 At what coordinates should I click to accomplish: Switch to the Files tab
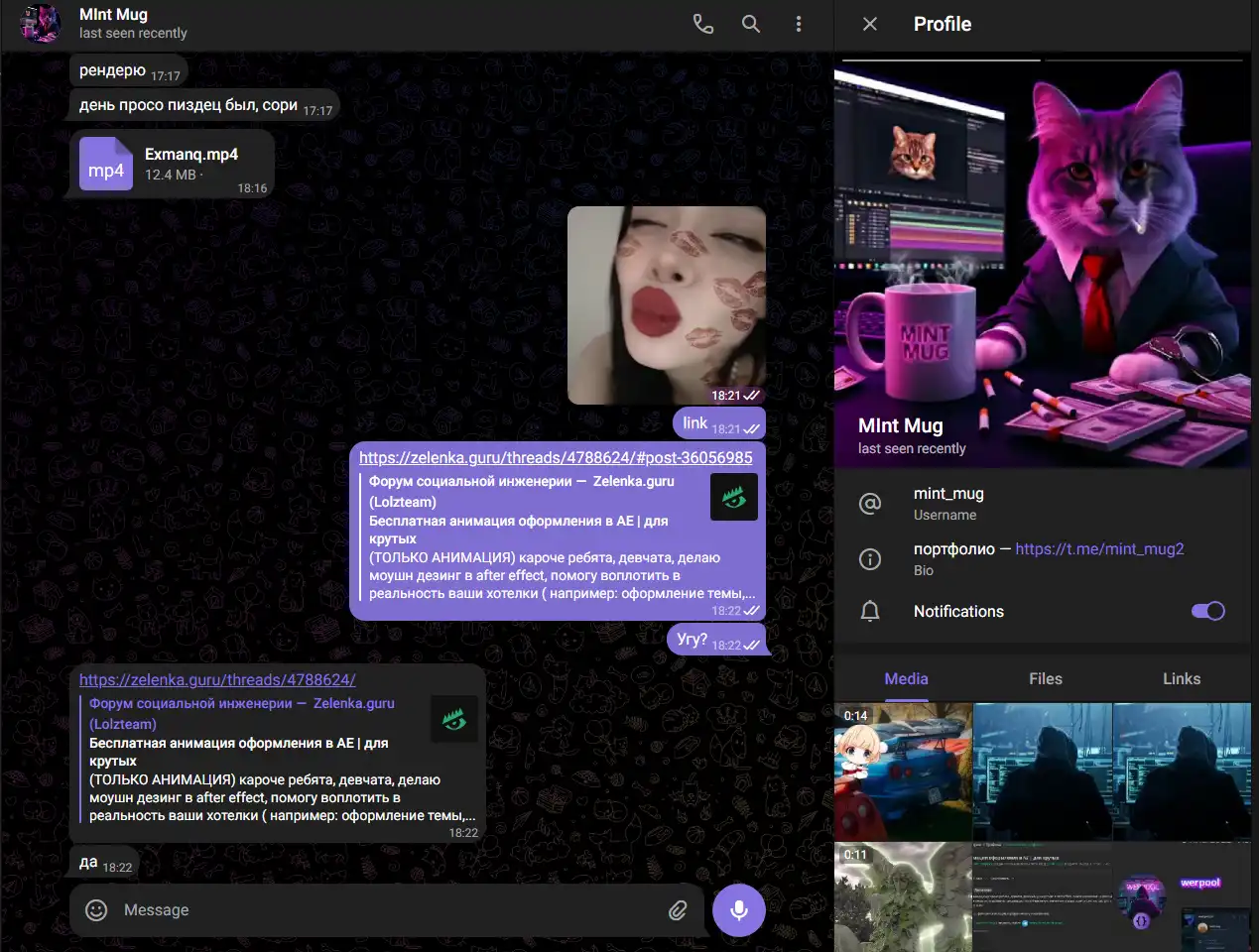[1045, 679]
